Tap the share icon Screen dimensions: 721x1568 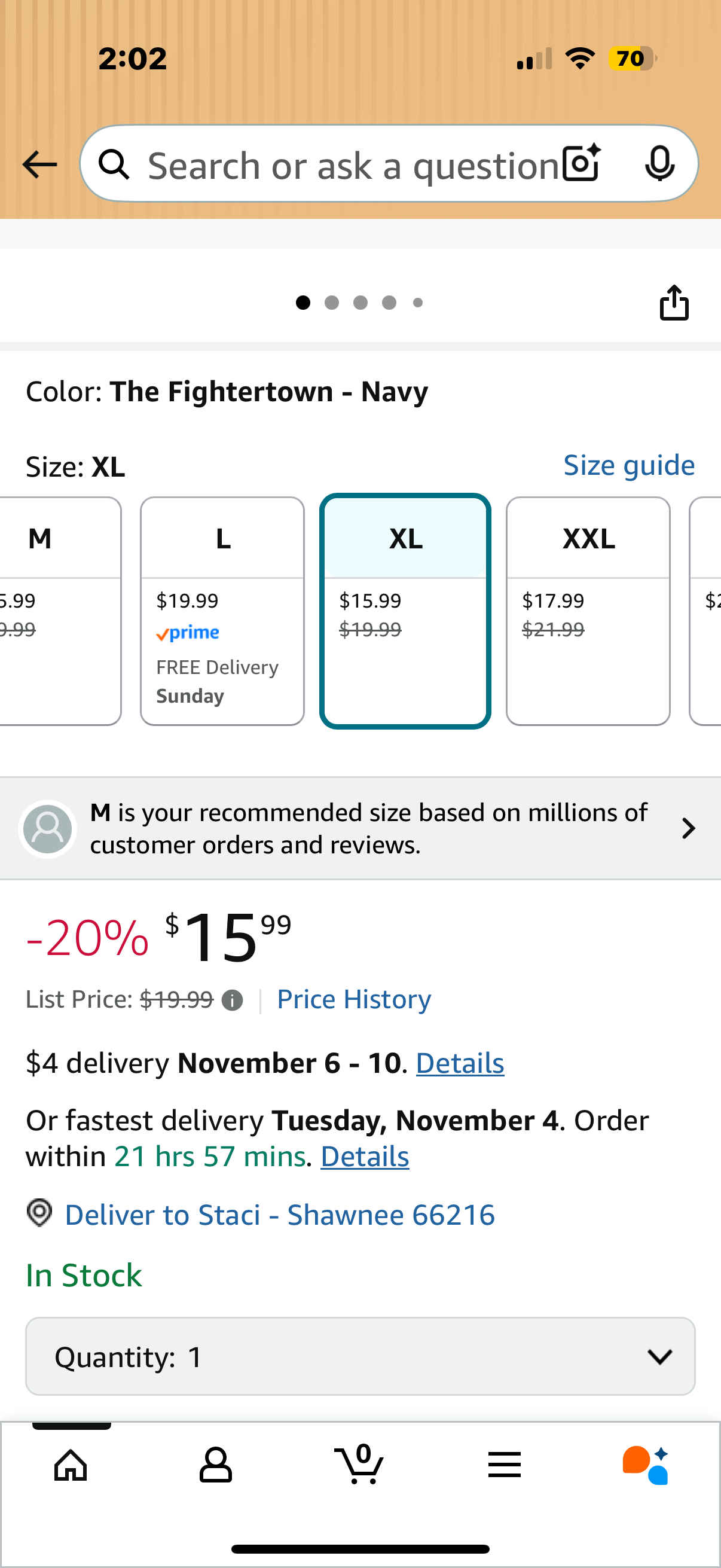674,303
